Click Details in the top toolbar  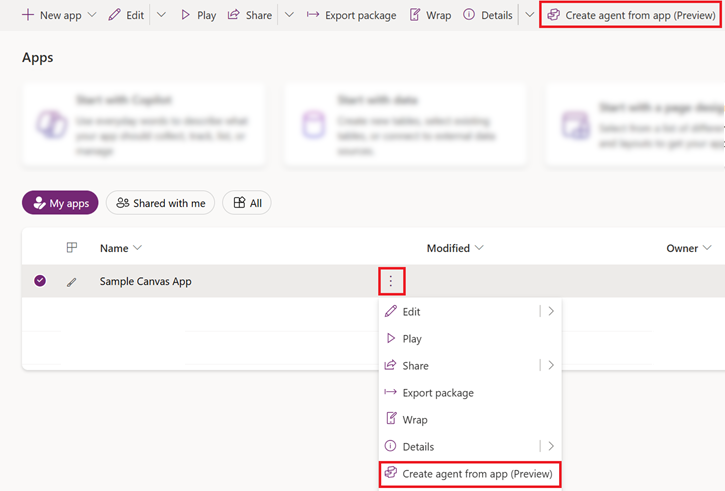pos(488,15)
